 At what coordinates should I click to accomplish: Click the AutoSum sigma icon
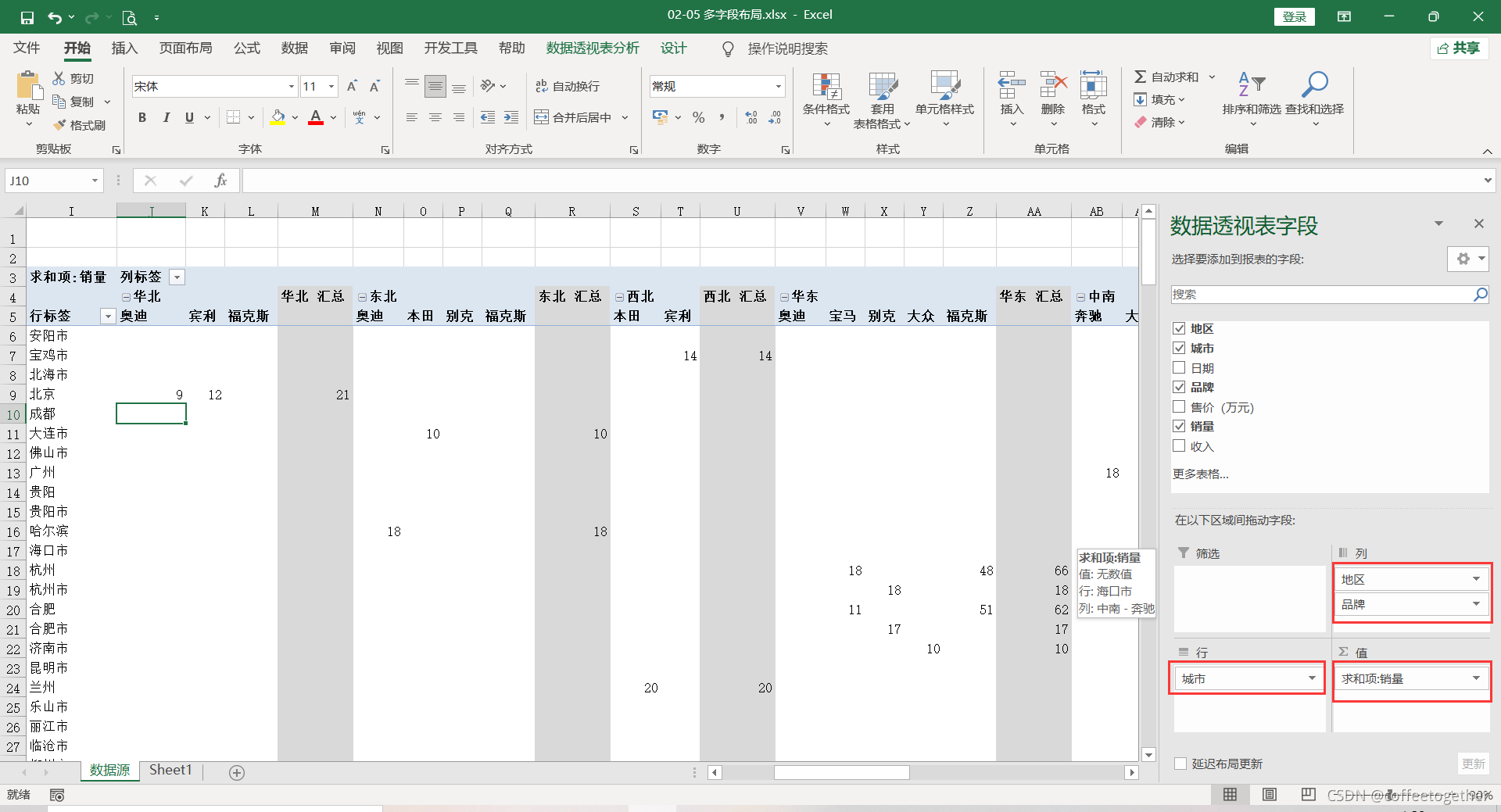(x=1141, y=77)
